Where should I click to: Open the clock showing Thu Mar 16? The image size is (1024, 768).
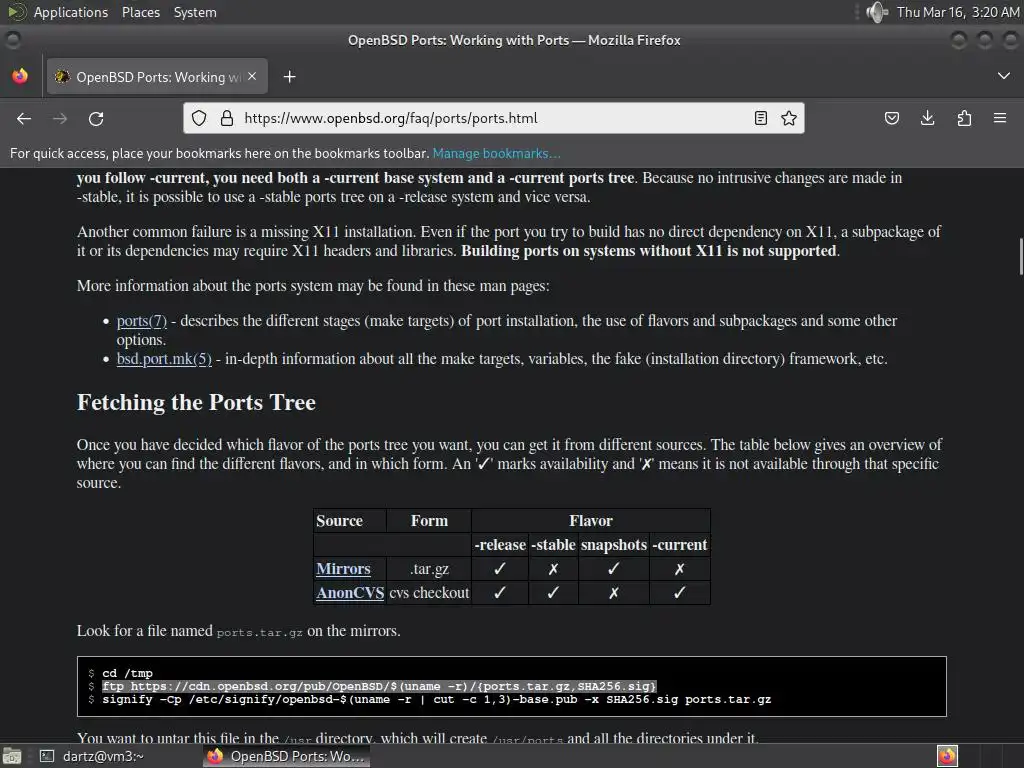point(957,12)
